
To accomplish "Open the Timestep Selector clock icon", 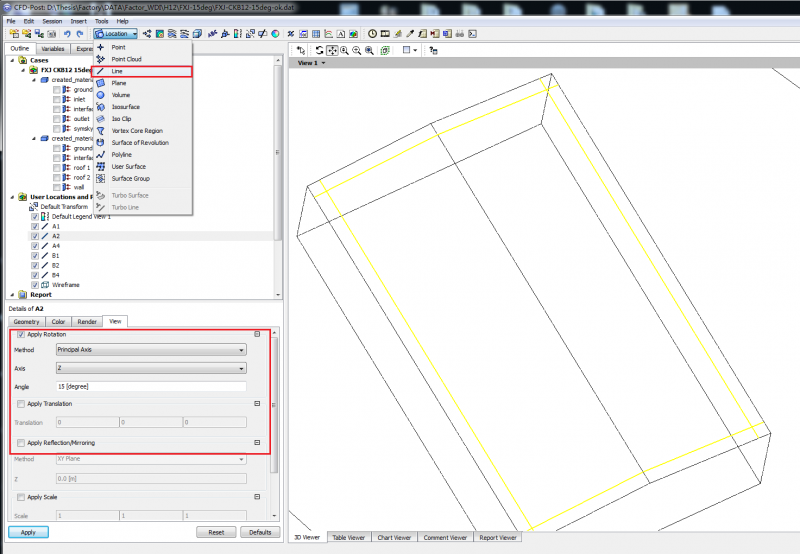I will pyautogui.click(x=372, y=34).
